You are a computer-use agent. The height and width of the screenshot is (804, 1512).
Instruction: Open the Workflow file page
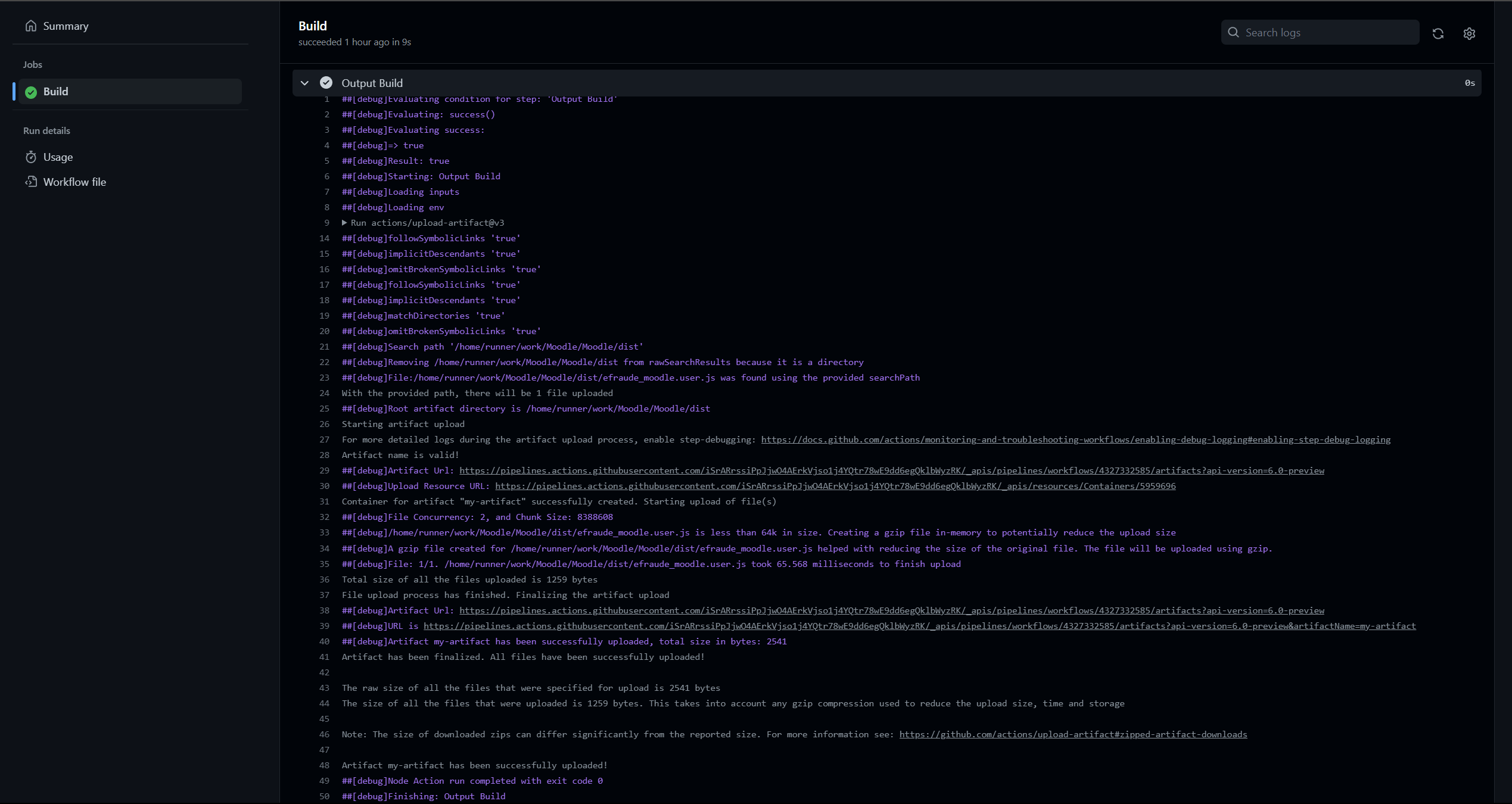(74, 182)
